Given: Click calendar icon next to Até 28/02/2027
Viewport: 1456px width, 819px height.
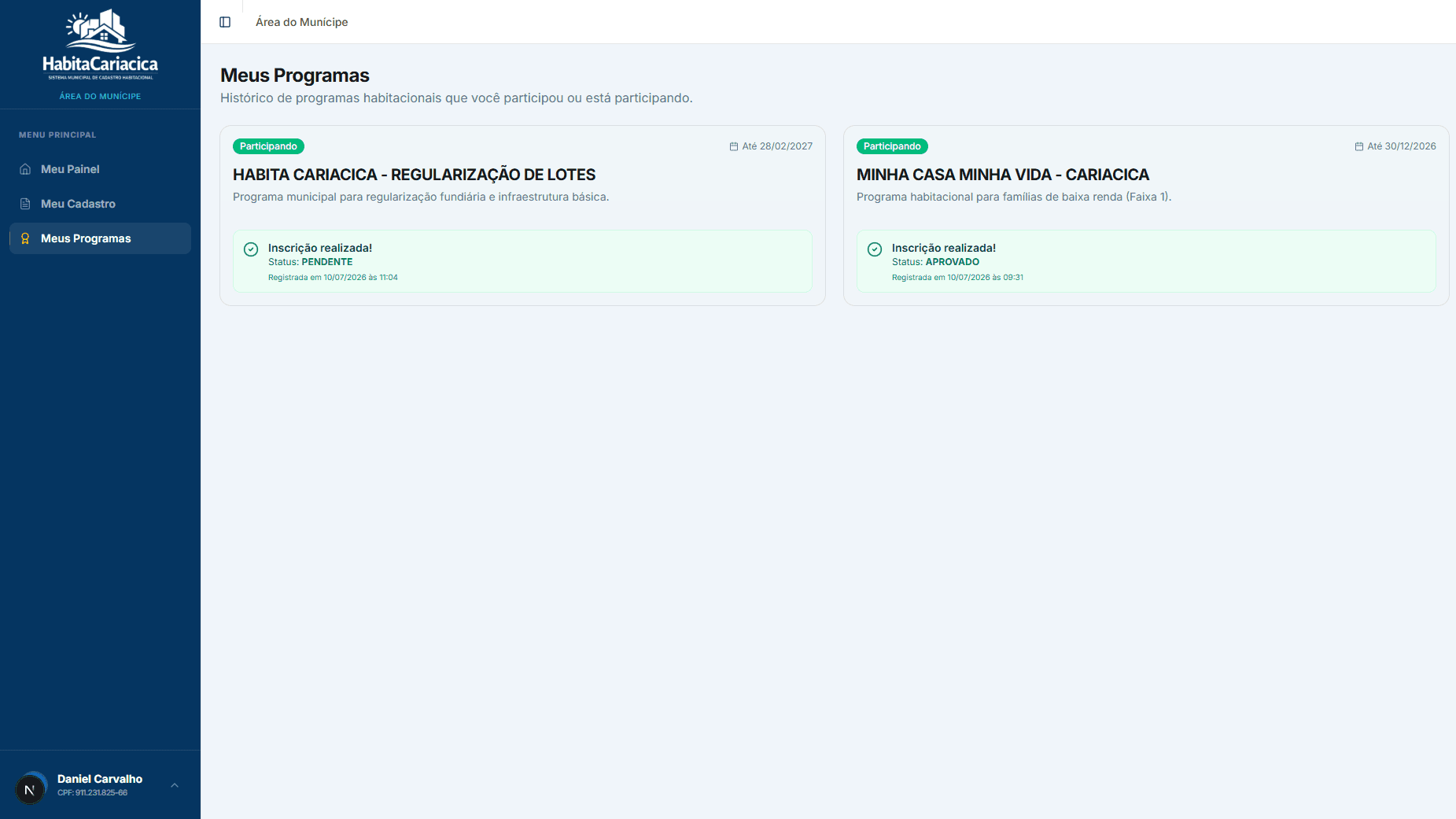Looking at the screenshot, I should [x=734, y=146].
